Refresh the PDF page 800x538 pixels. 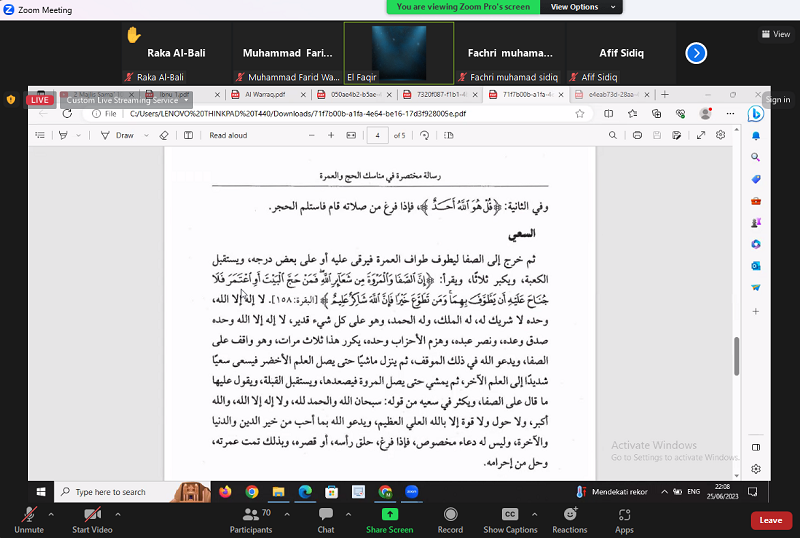[67, 114]
